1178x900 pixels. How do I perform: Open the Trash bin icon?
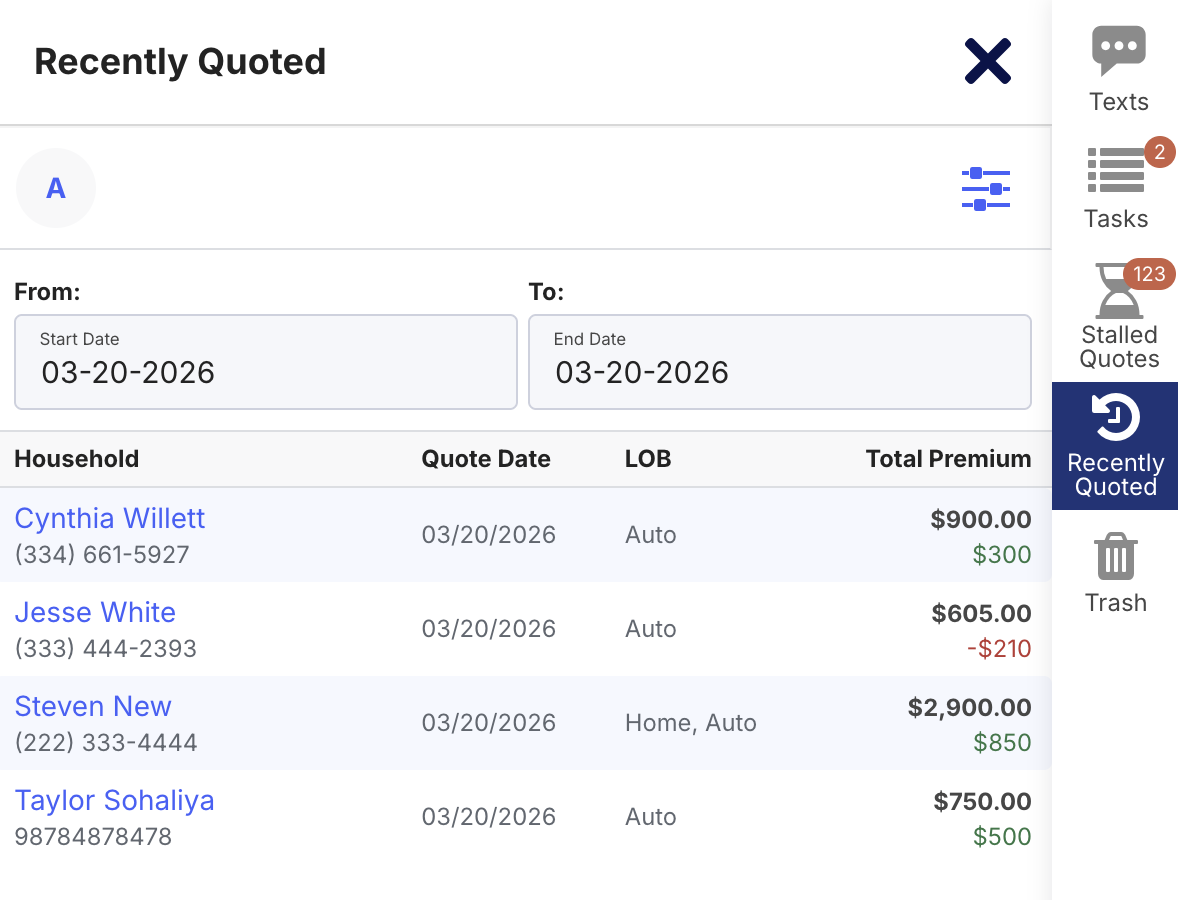coord(1115,557)
